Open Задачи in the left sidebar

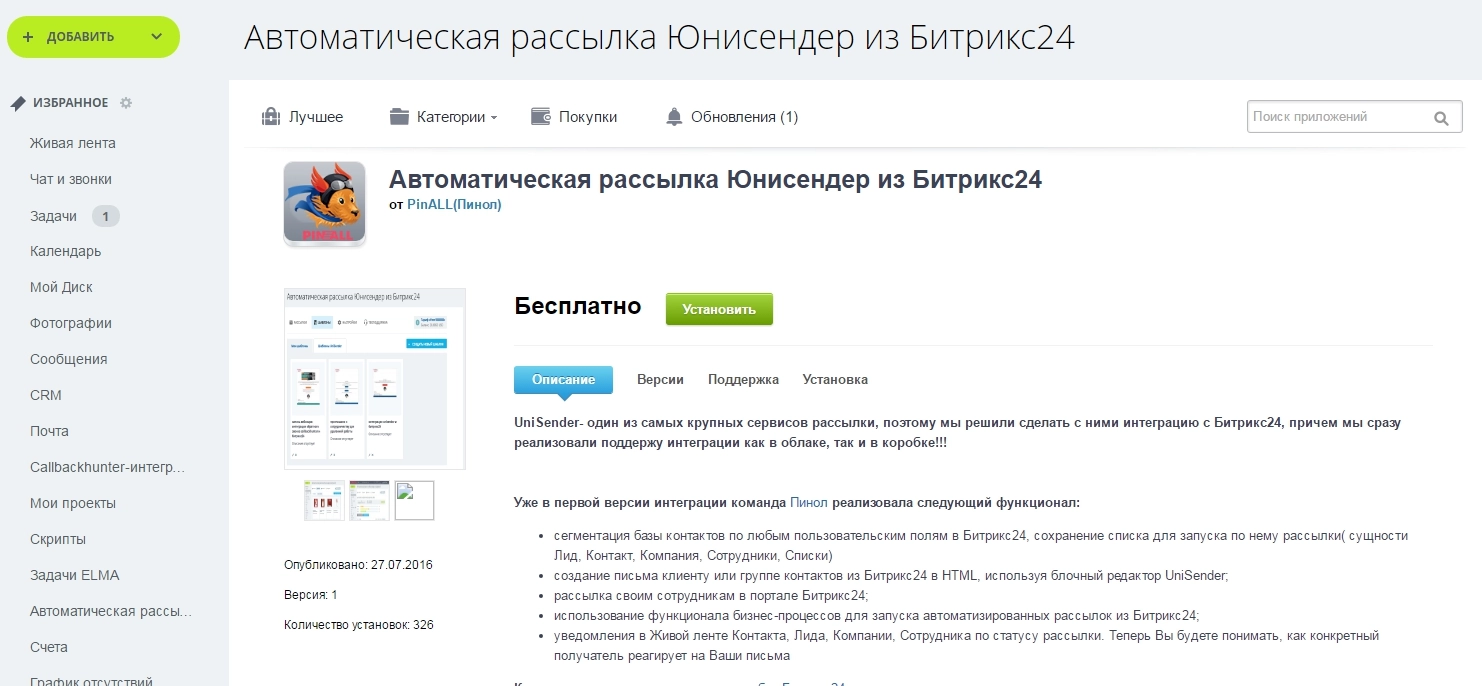pos(53,216)
